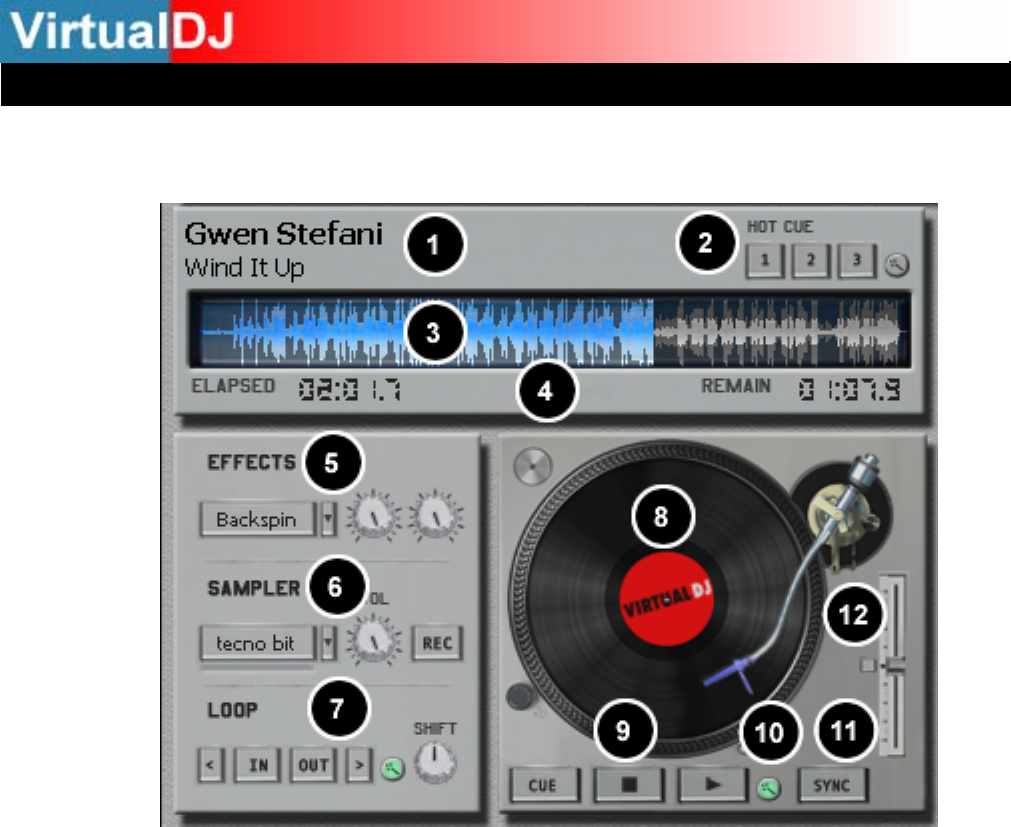1011x827 pixels.
Task: Select the Backspin effect box
Action: (x=258, y=519)
